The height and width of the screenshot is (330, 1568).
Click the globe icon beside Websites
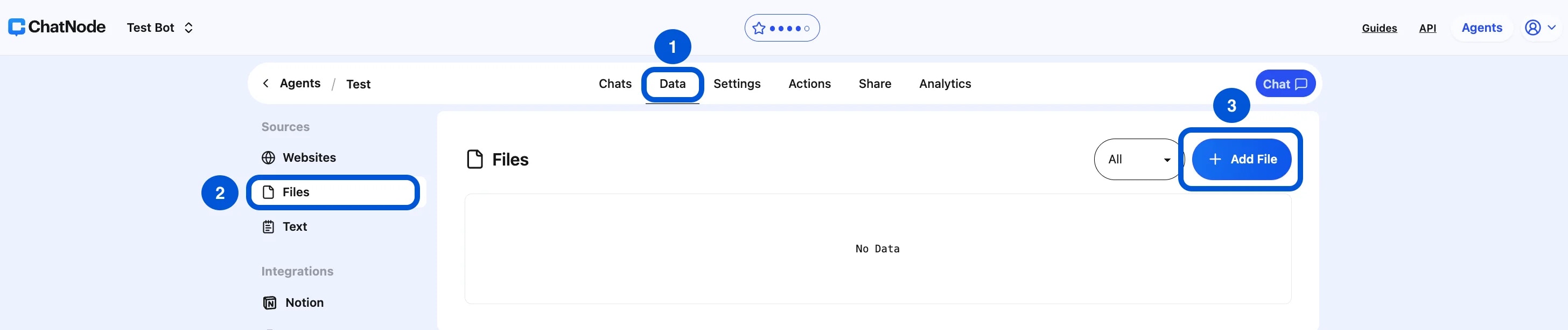(269, 158)
